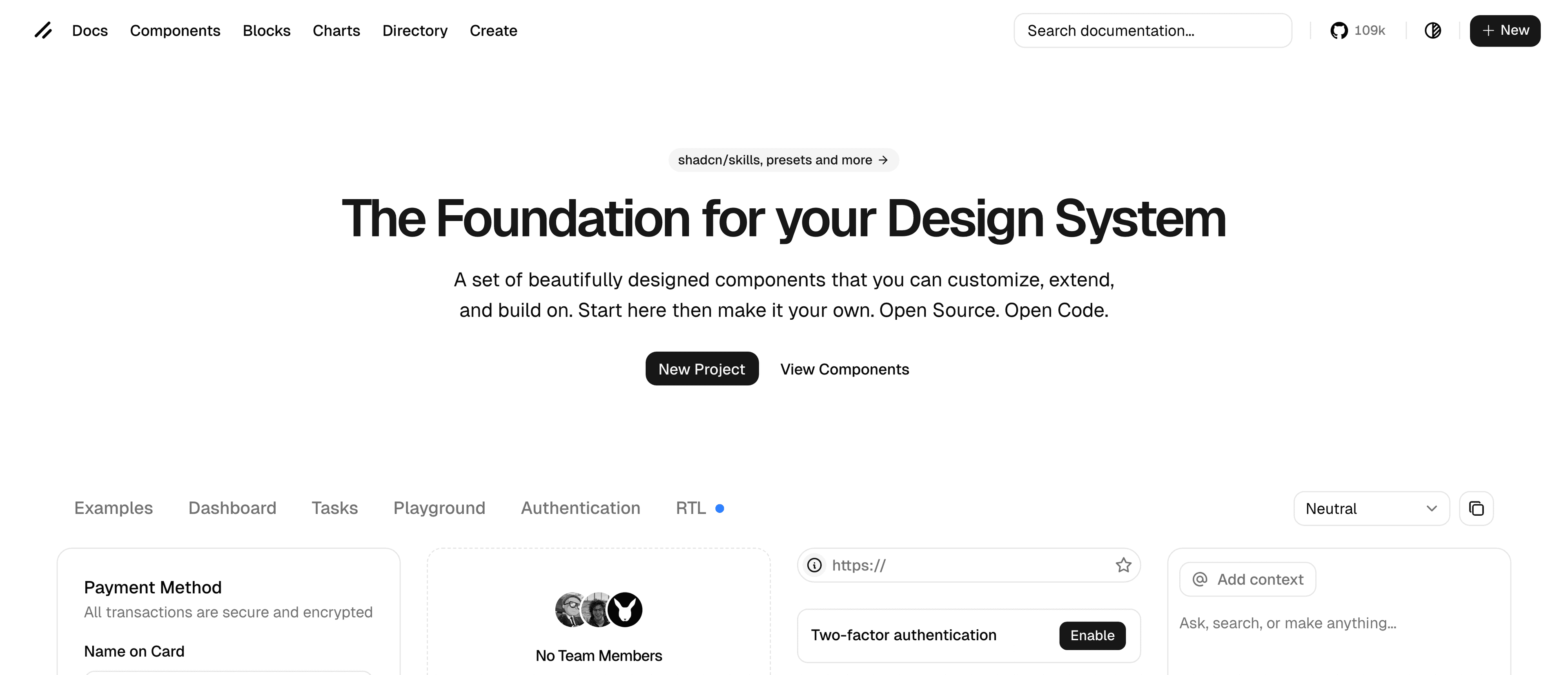
Task: Expand the Neutral theme dropdown
Action: [x=1371, y=508]
